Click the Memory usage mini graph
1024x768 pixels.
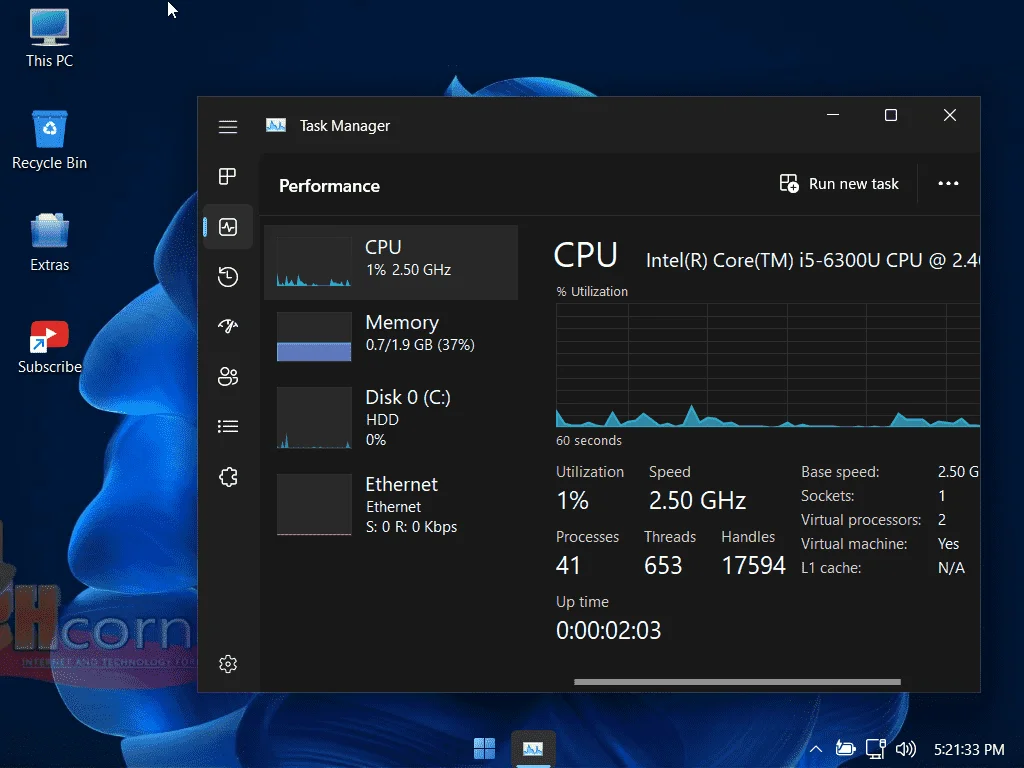(x=314, y=336)
